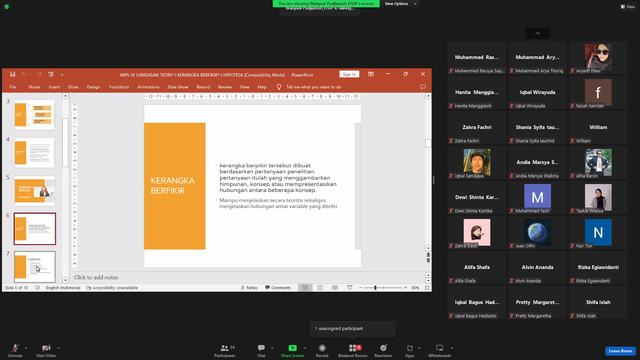This screenshot has width=640, height=360.
Task: Select Aryanti Dewi's video tile
Action: [598, 58]
